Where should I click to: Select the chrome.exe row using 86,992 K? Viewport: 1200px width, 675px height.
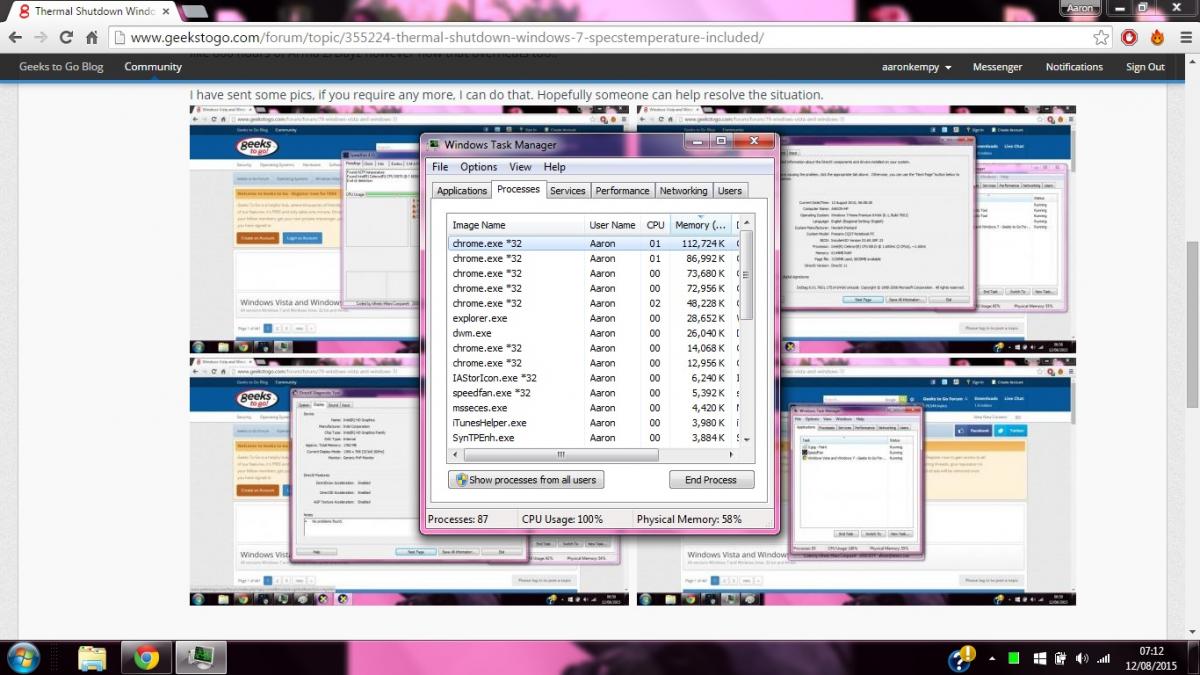(x=595, y=258)
